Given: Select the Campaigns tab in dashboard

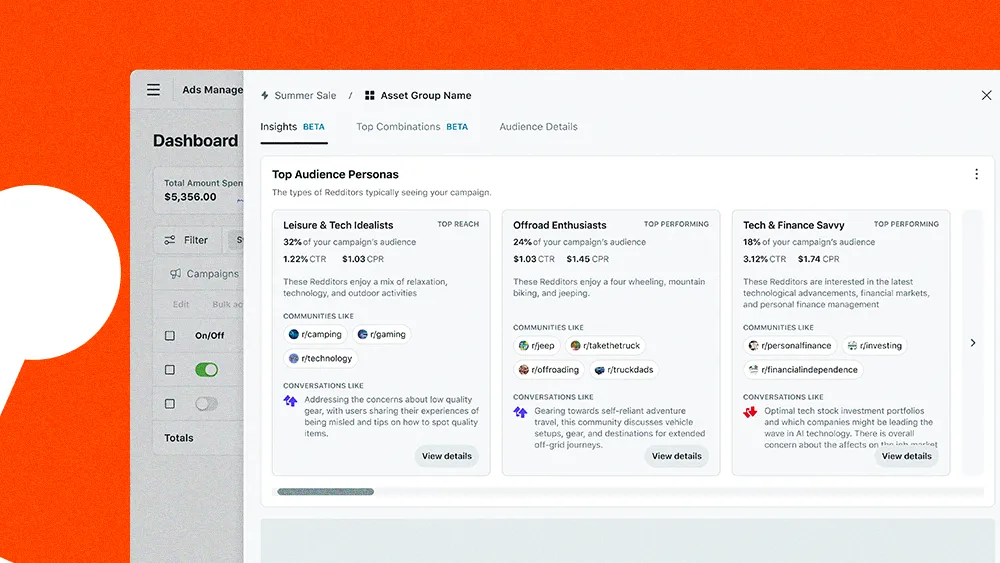Looking at the screenshot, I should click(x=205, y=274).
